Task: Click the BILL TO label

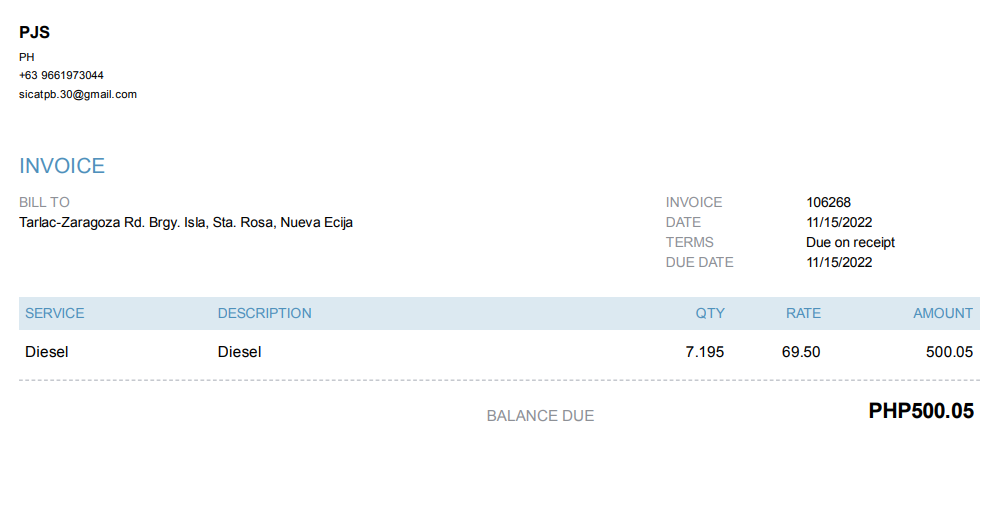Action: coord(45,202)
